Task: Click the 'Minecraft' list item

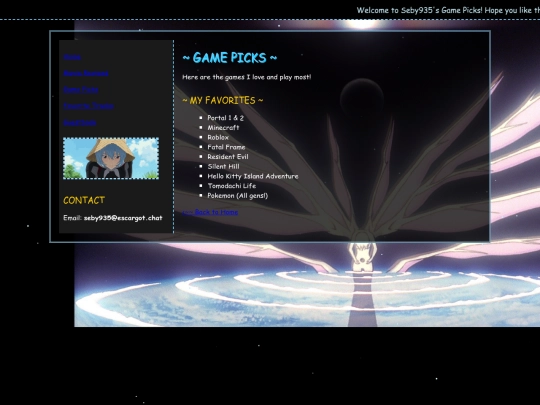Action: [223, 127]
